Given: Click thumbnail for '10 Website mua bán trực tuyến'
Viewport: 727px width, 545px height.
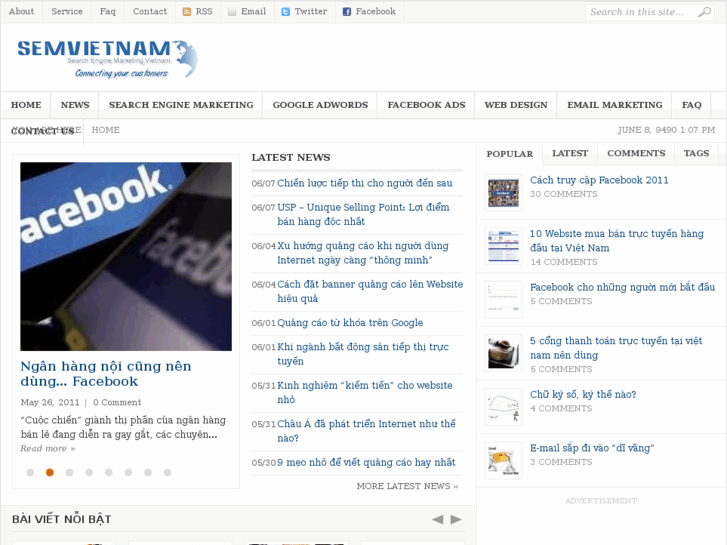Looking at the screenshot, I should (x=504, y=246).
